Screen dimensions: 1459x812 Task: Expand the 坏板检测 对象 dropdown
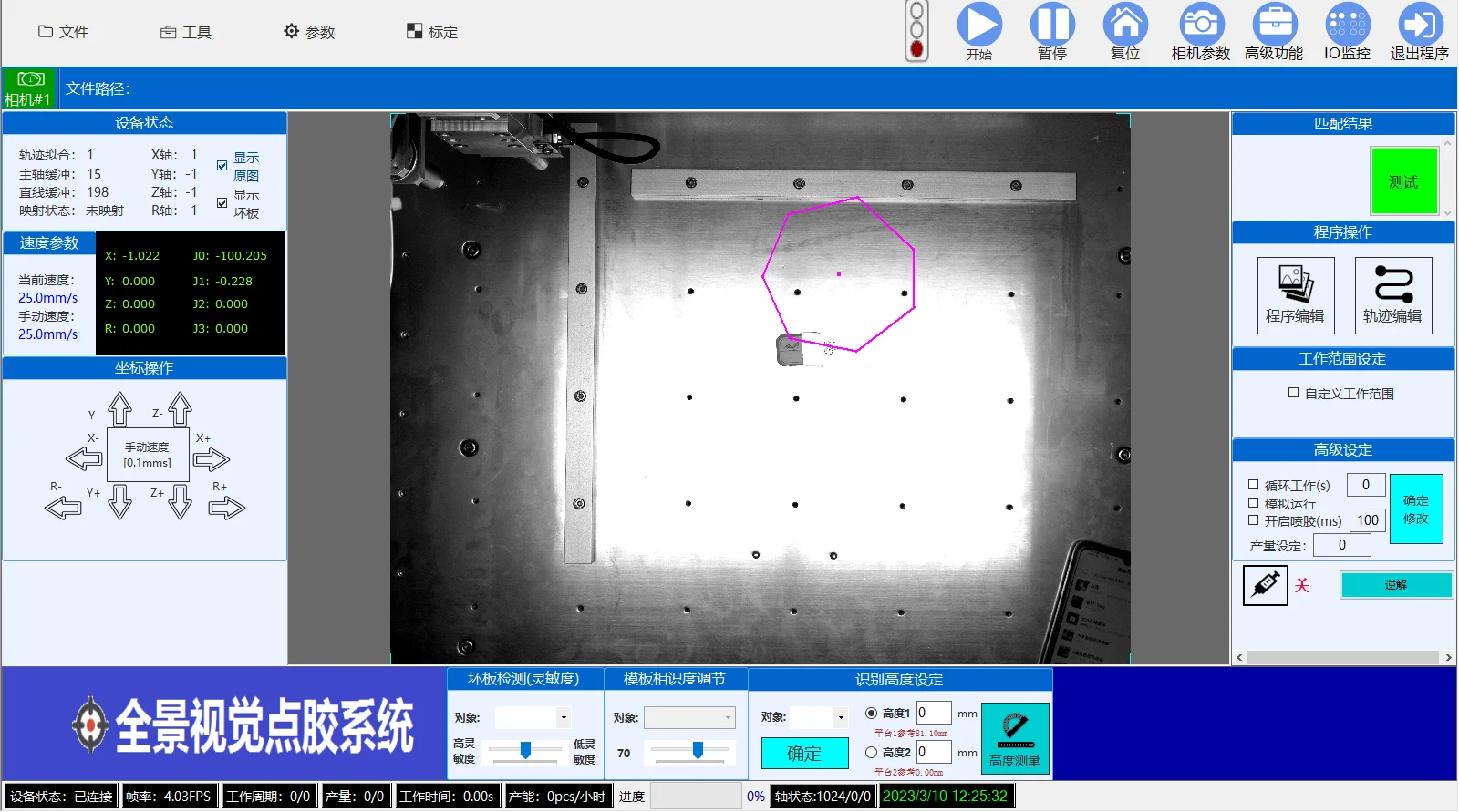564,718
